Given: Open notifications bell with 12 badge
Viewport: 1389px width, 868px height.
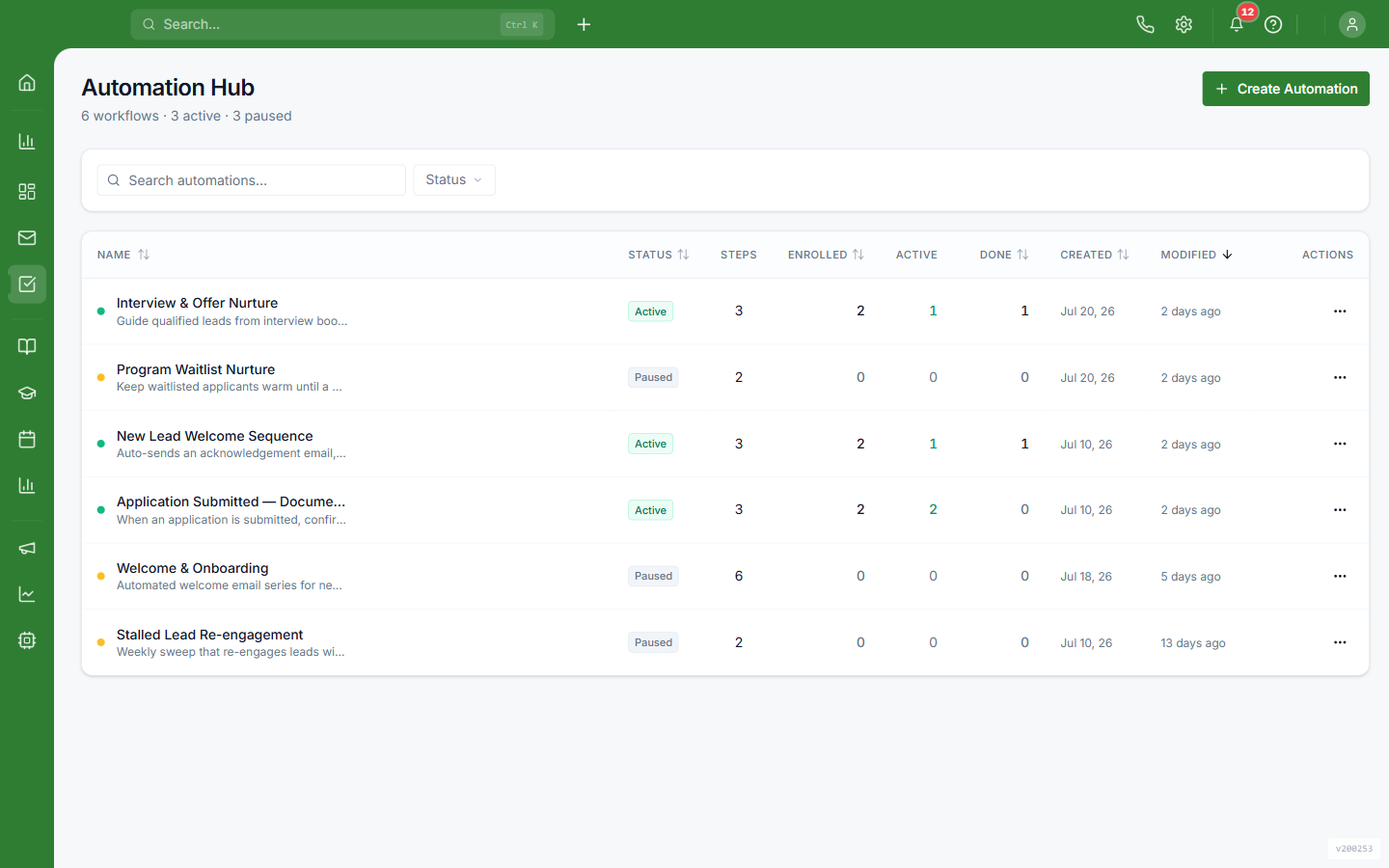Looking at the screenshot, I should pyautogui.click(x=1237, y=24).
